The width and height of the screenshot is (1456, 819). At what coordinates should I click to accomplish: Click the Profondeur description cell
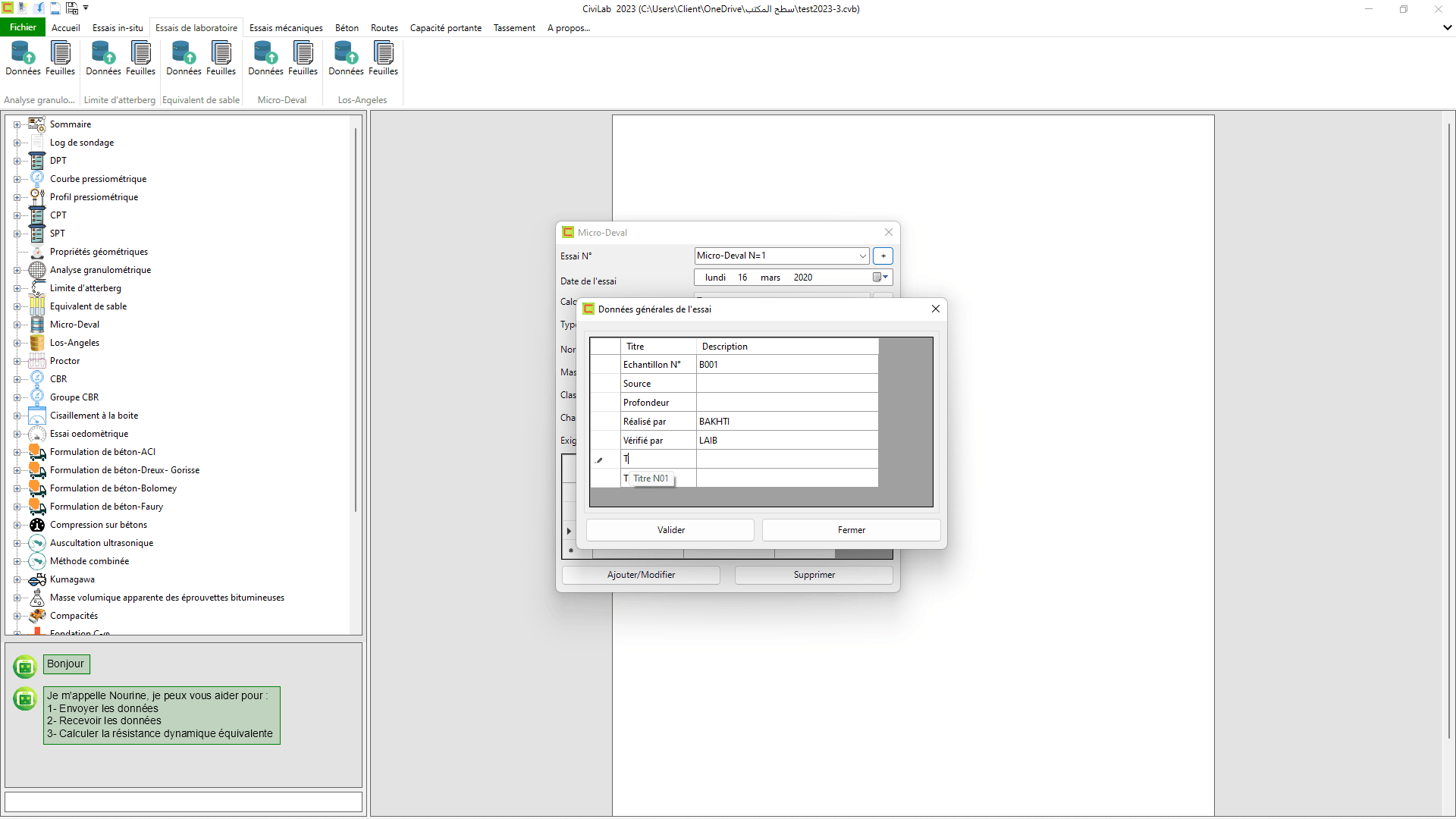[787, 403]
